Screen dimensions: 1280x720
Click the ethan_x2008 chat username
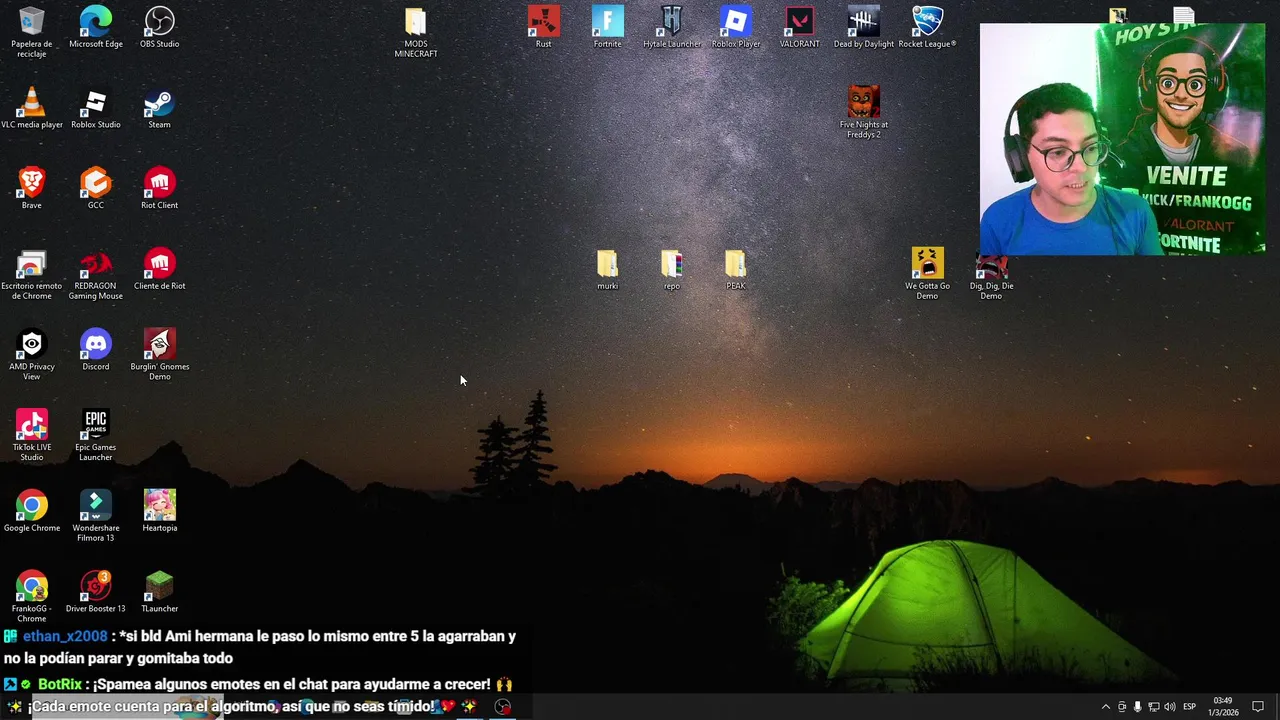point(65,636)
